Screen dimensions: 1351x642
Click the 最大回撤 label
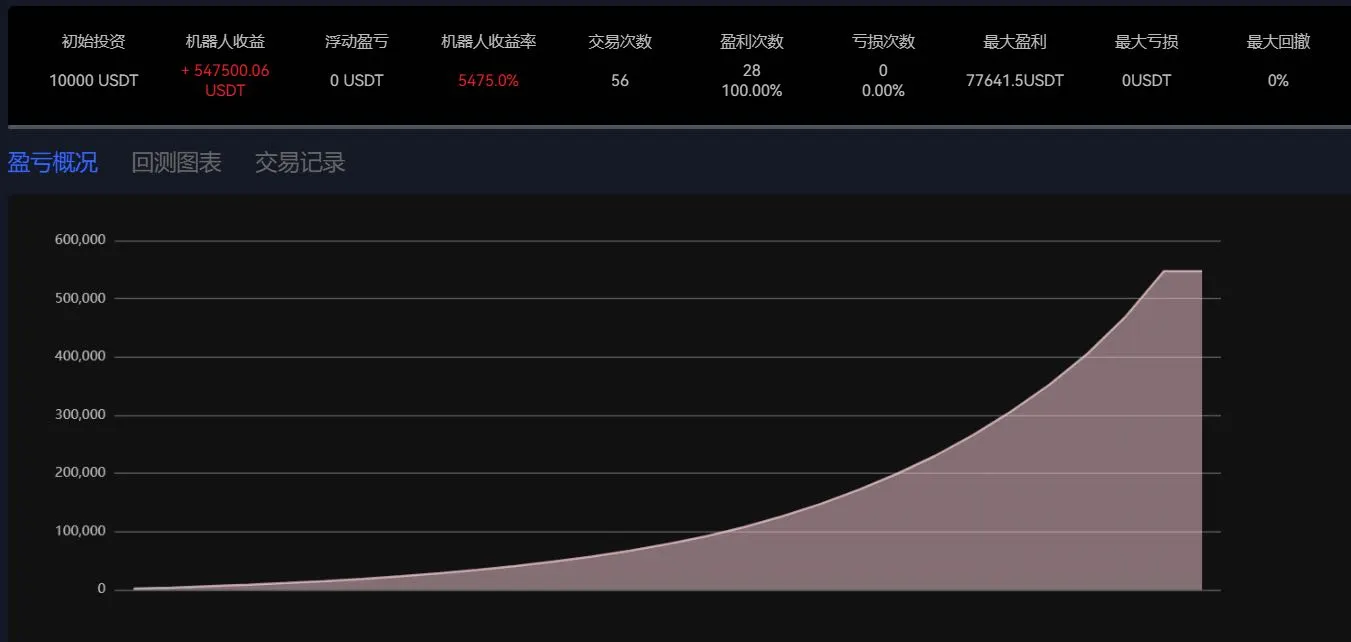(x=1278, y=42)
